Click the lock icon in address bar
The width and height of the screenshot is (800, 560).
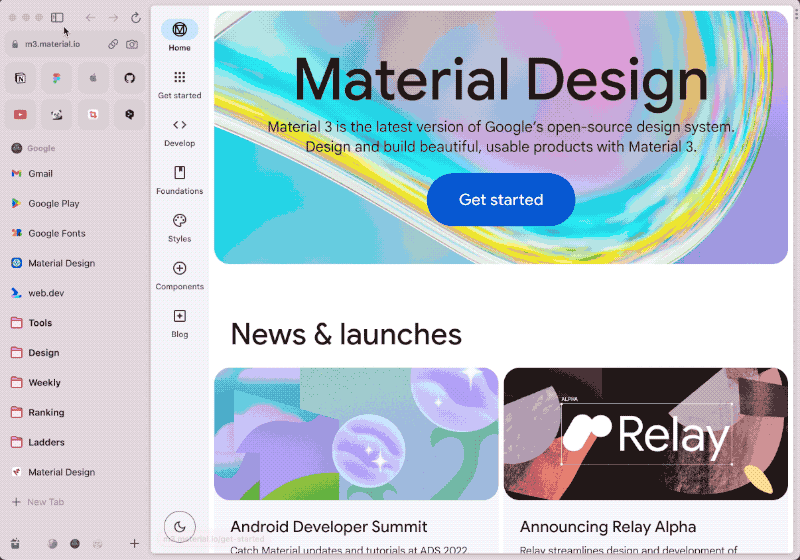(15, 44)
